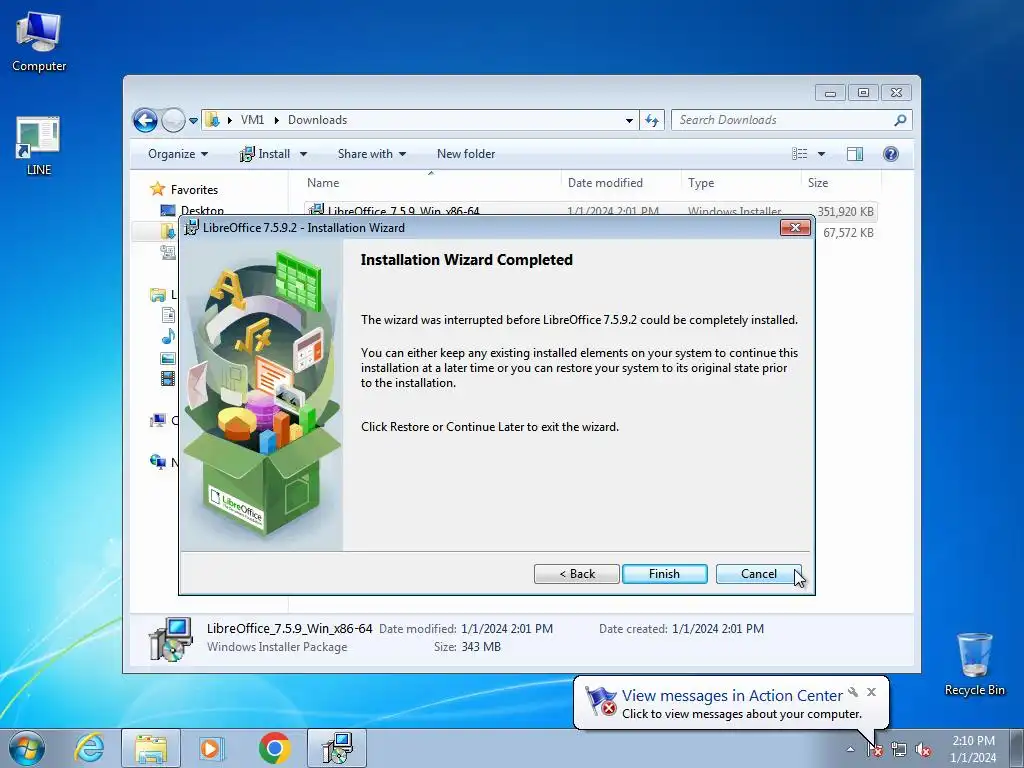The height and width of the screenshot is (768, 1024).
Task: Click the Videos library icon in sidebar
Action: coord(168,378)
